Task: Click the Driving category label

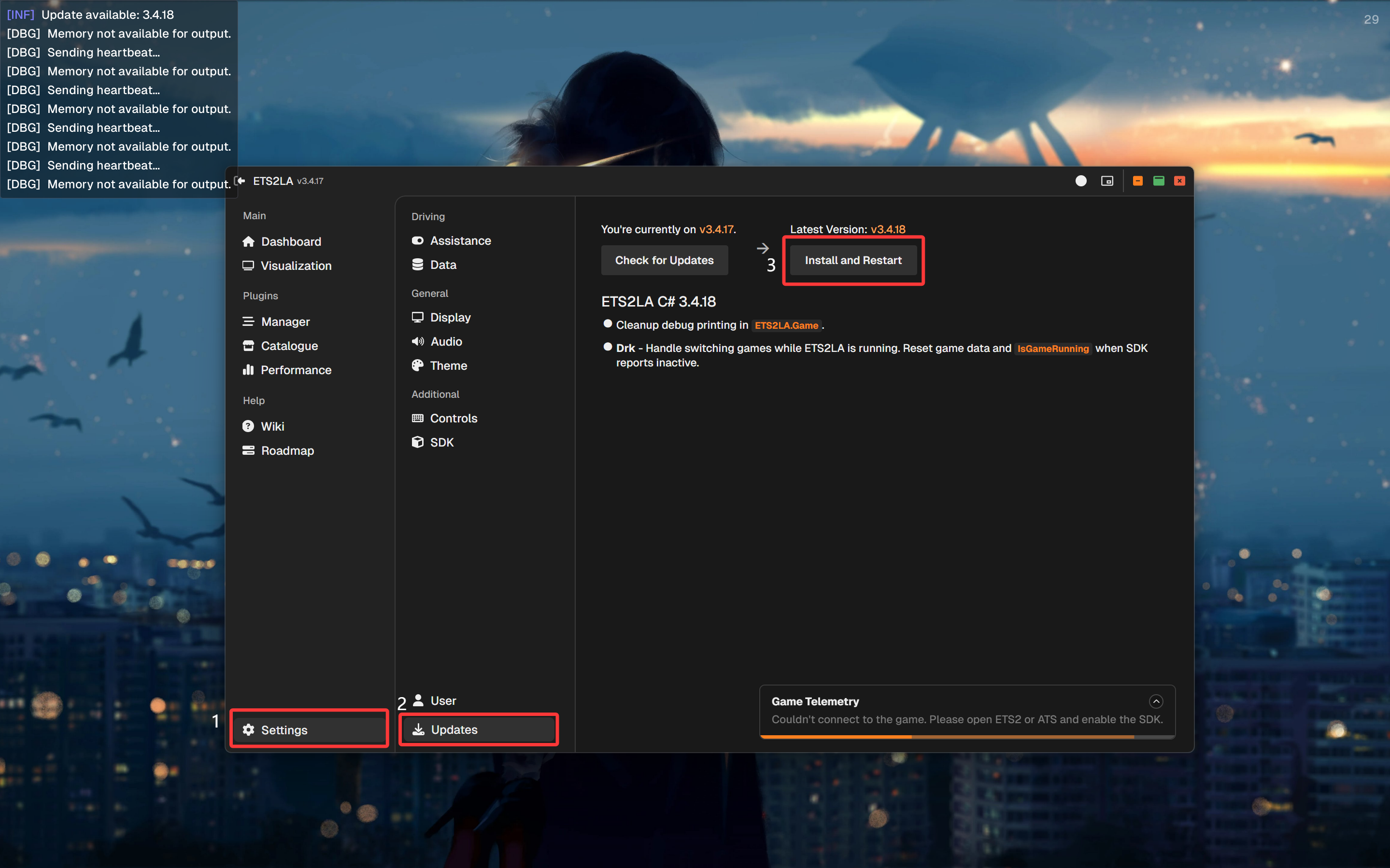Action: click(428, 216)
